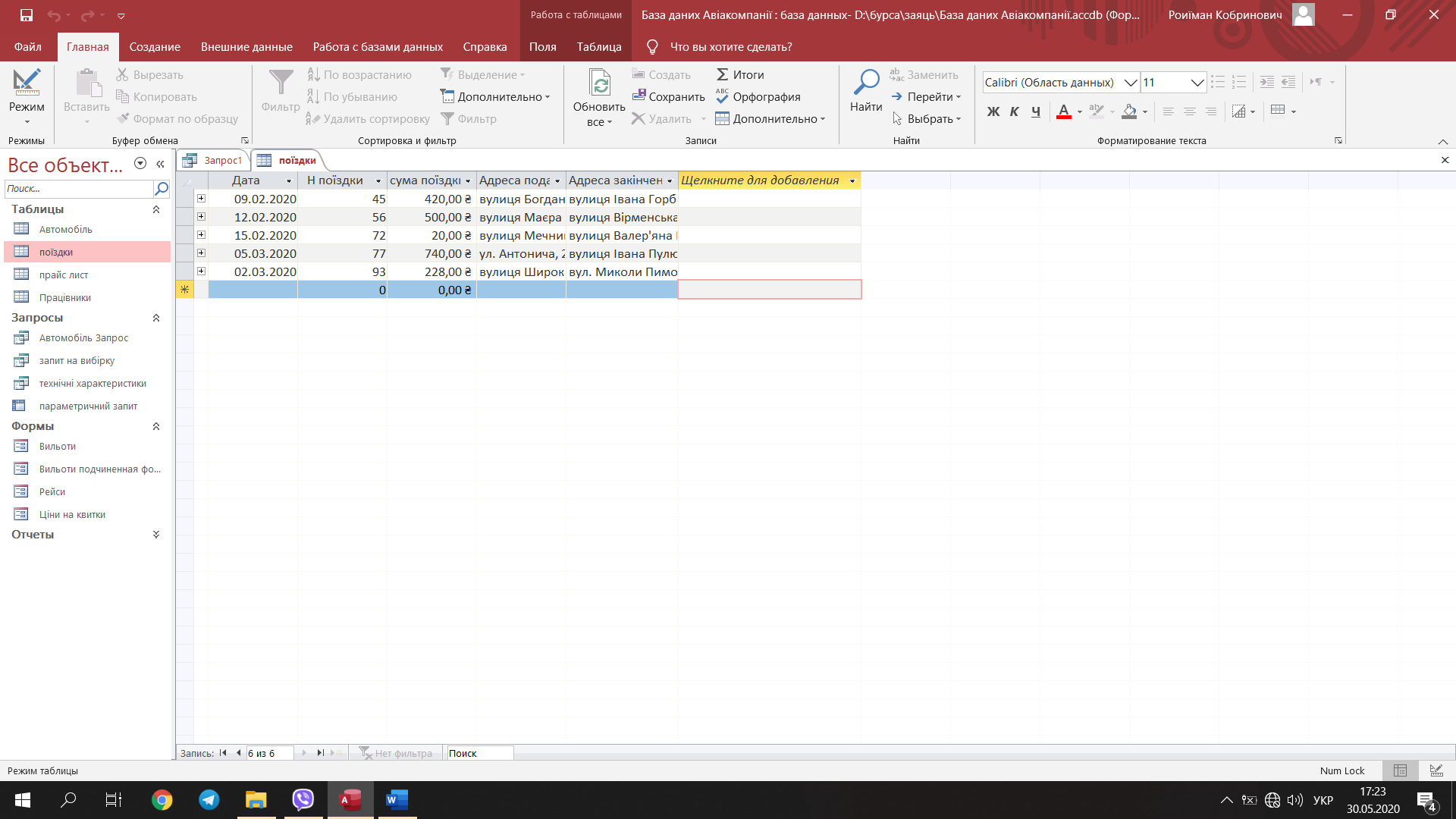
Task: Open the Автомобіль table in navigation pane
Action: [66, 229]
